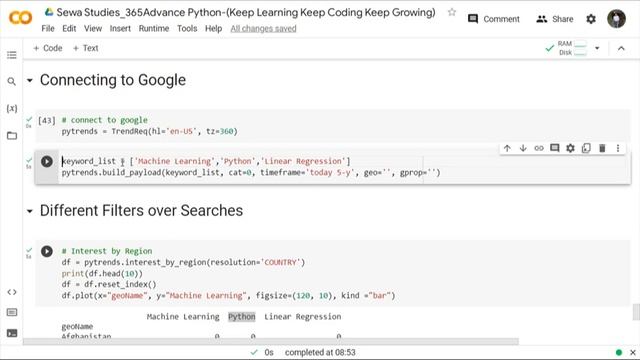Open the Terminal sidebar icon
Image resolution: width=640 pixels, height=360 pixels.
point(12,333)
